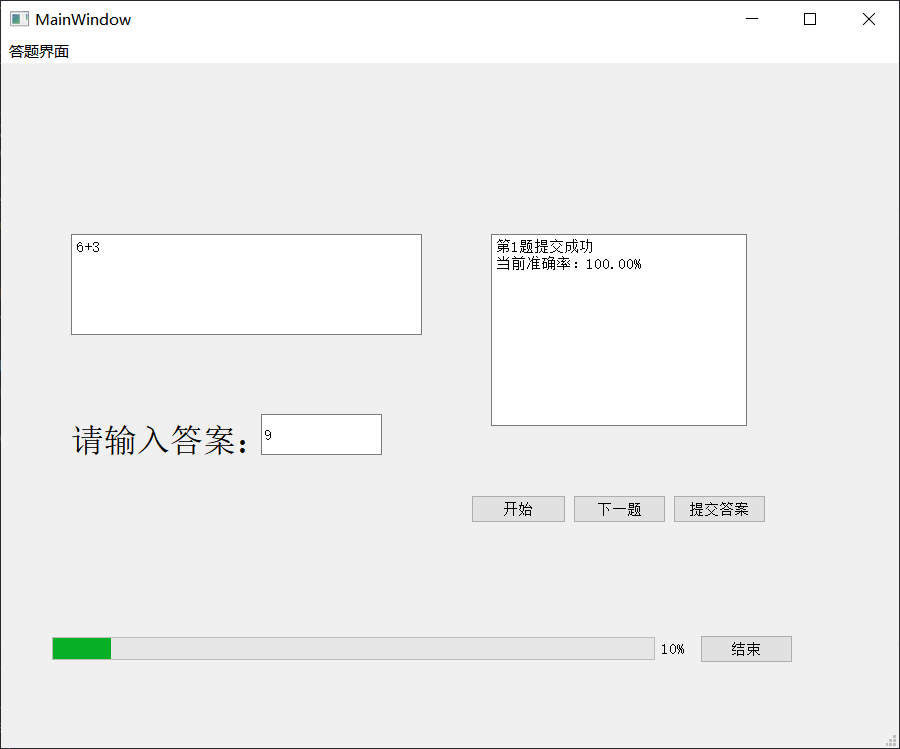Minimize the MainWindow application
Screen dimensions: 900x749
[x=751, y=18]
